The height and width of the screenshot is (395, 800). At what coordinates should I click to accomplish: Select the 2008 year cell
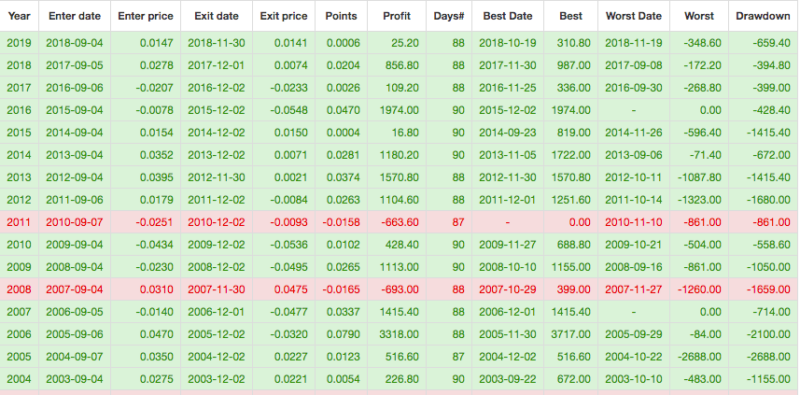19,290
